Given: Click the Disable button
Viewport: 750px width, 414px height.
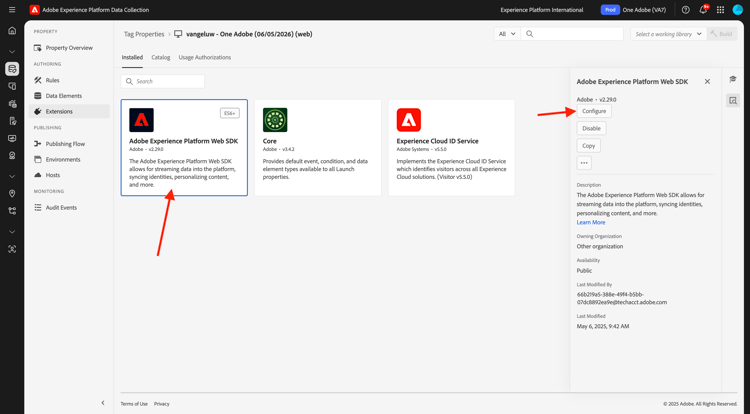Looking at the screenshot, I should [592, 128].
